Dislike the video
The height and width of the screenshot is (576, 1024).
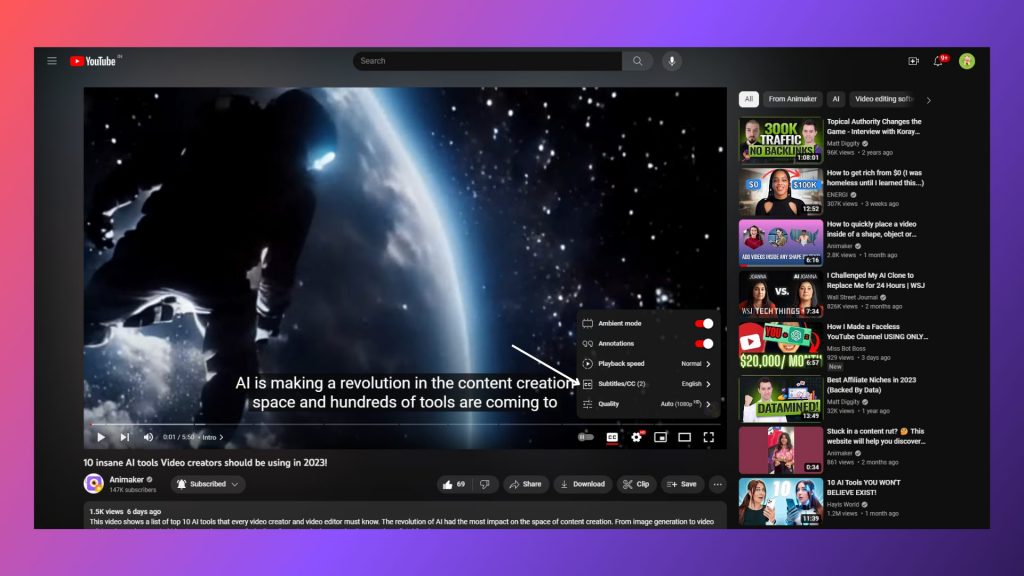(485, 484)
